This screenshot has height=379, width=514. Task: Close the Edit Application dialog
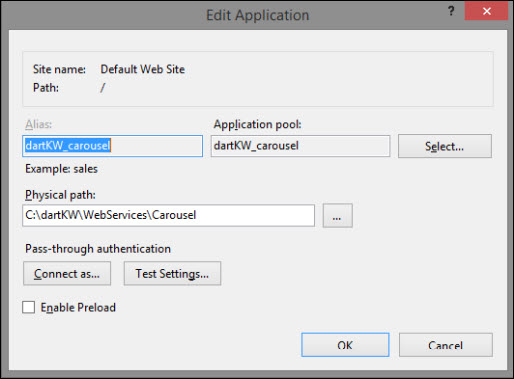[486, 11]
